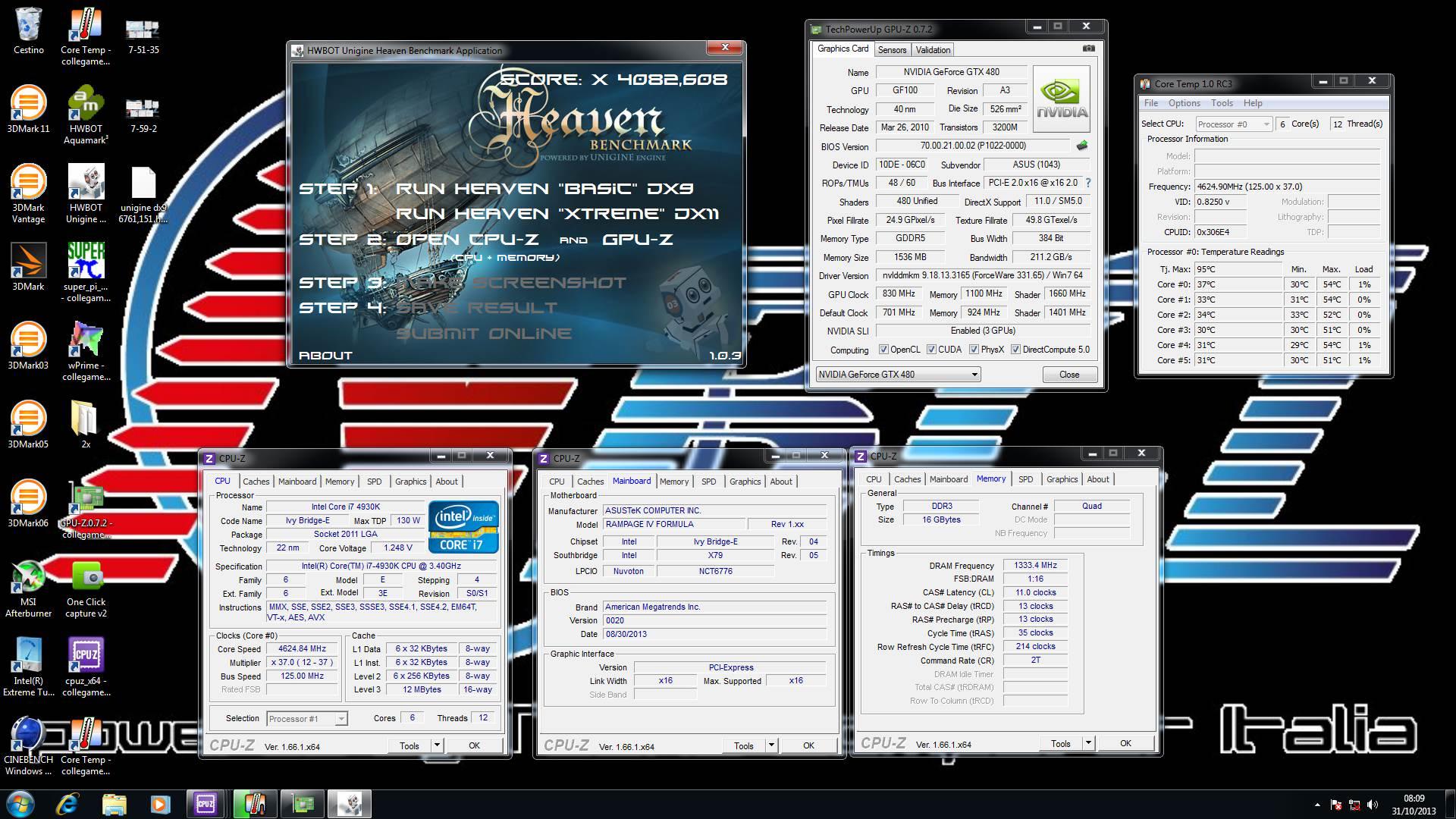Screen dimensions: 1456x819
Task: Open Windows Start button
Action: 20,803
